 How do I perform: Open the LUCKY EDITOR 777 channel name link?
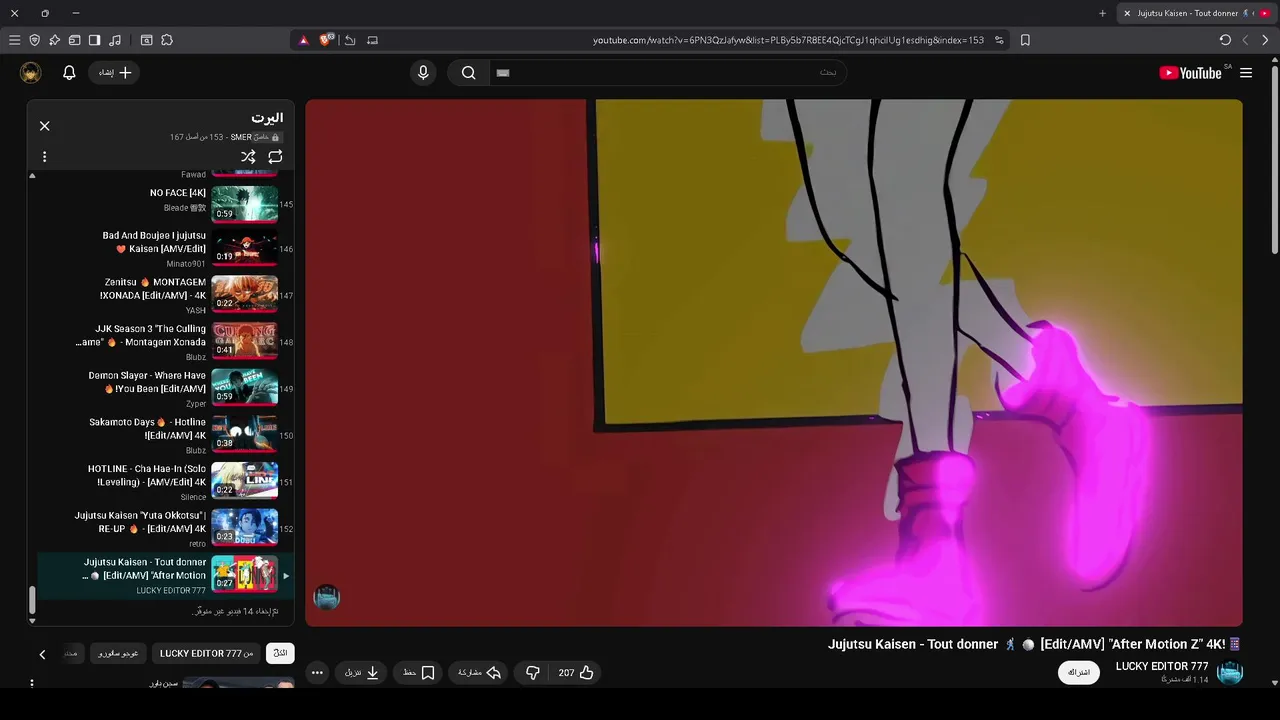click(1162, 666)
